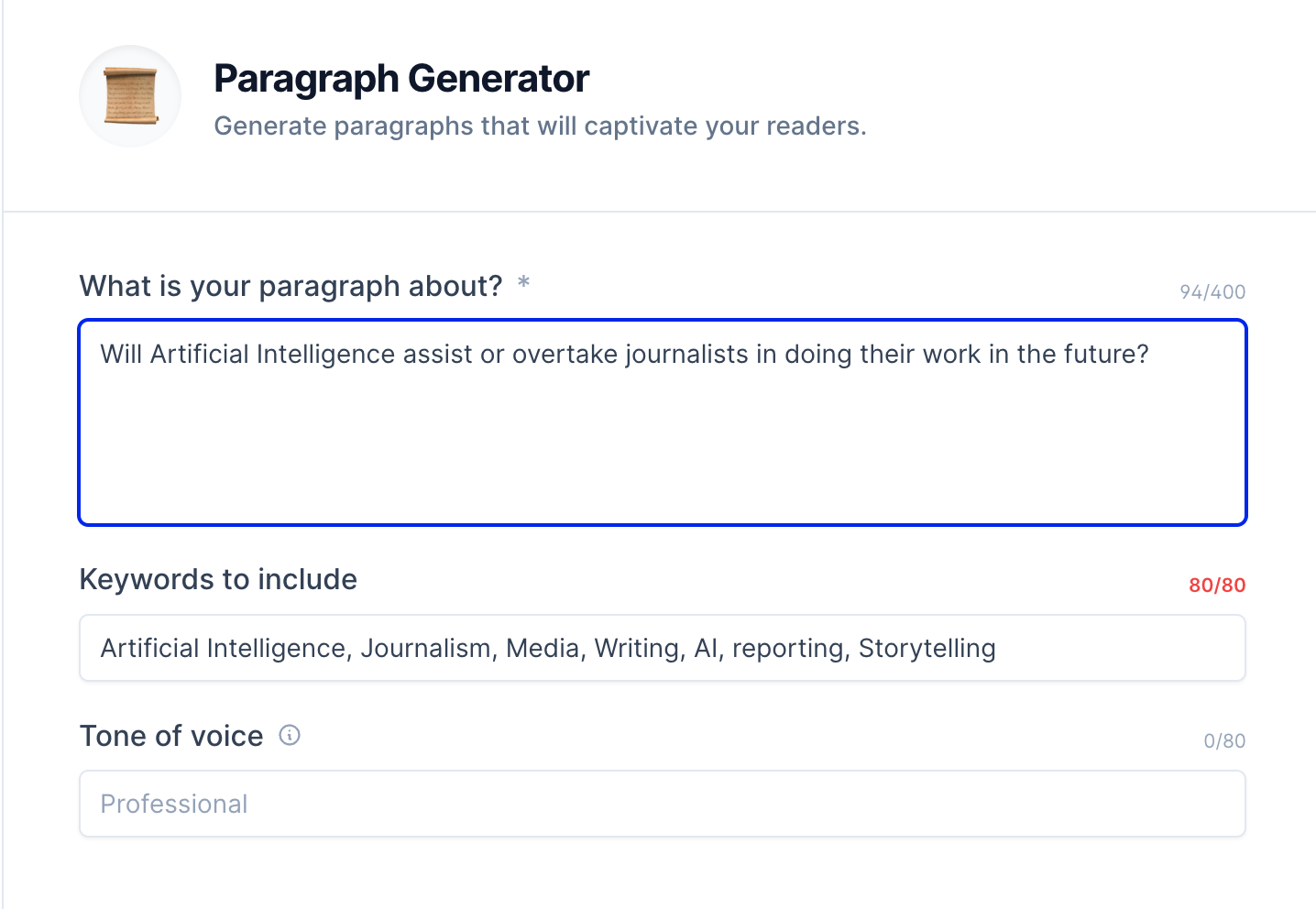Place cursor after 'future?' in text area

click(x=1150, y=355)
